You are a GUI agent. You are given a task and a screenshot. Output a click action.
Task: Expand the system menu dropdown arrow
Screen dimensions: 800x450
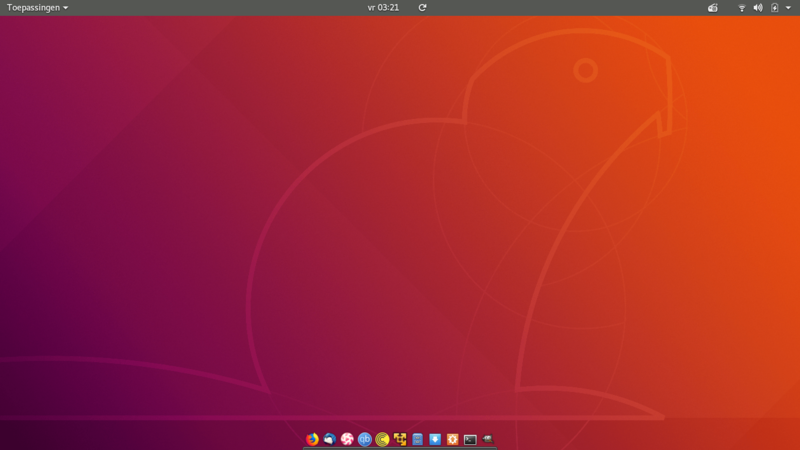(x=788, y=8)
